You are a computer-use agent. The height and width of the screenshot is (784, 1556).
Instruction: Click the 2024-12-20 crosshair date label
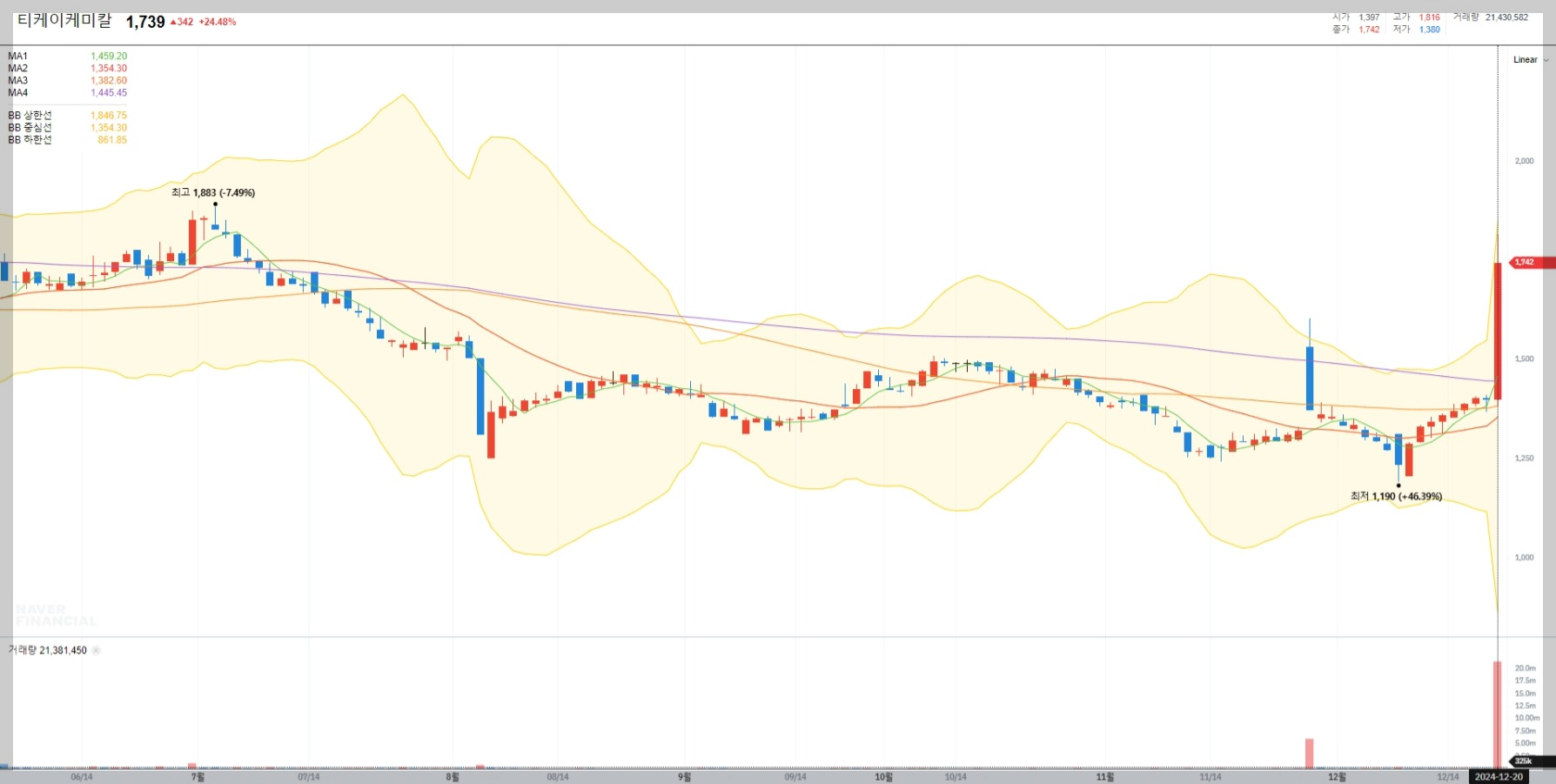tap(1499, 776)
